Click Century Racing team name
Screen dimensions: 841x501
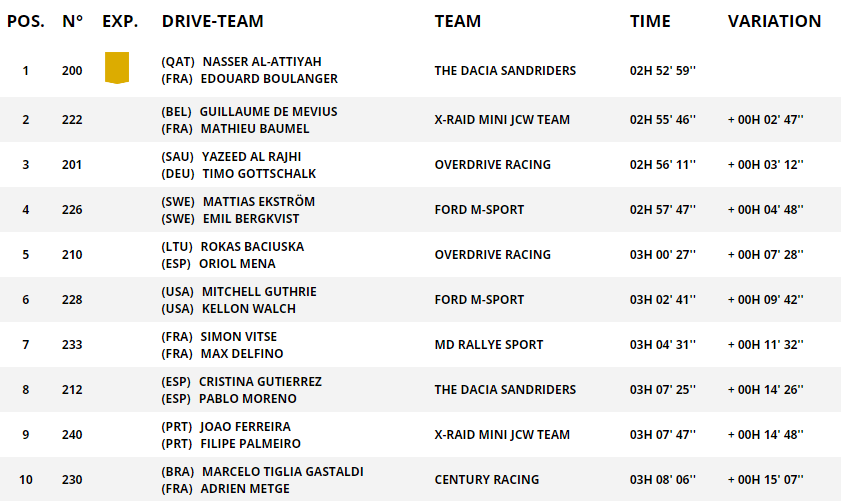coord(486,480)
